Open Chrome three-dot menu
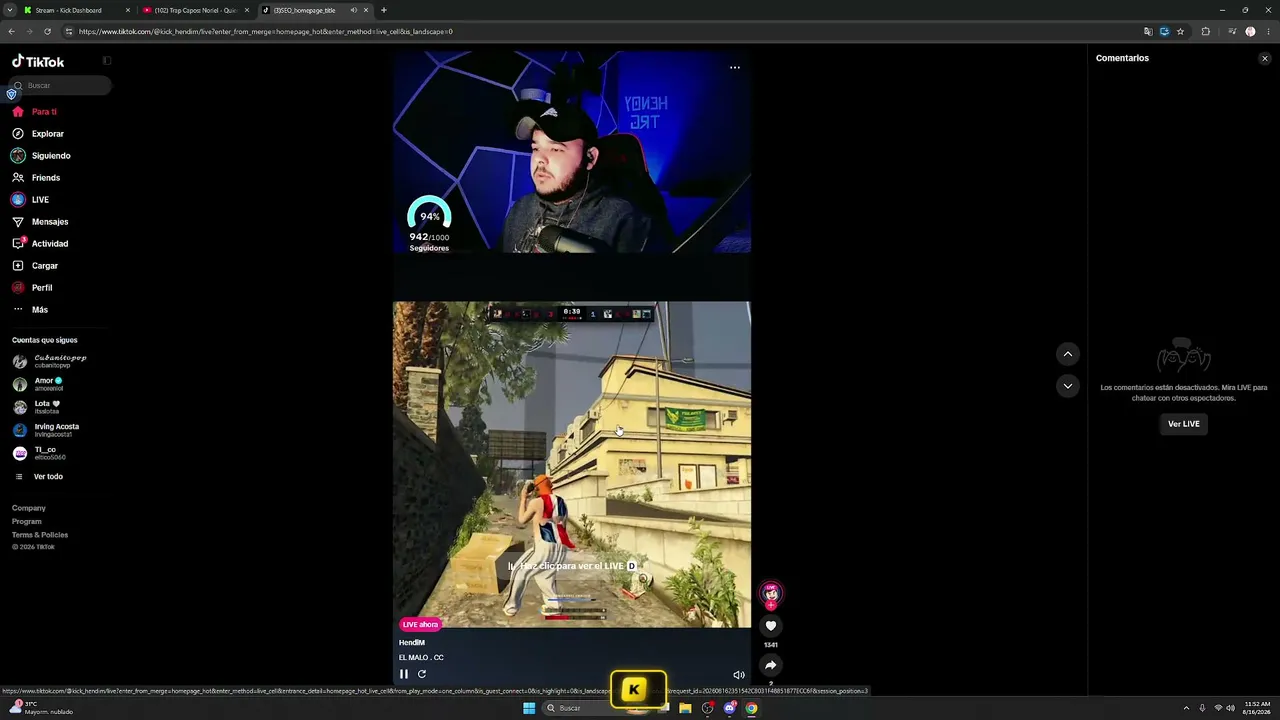 pos(1267,31)
